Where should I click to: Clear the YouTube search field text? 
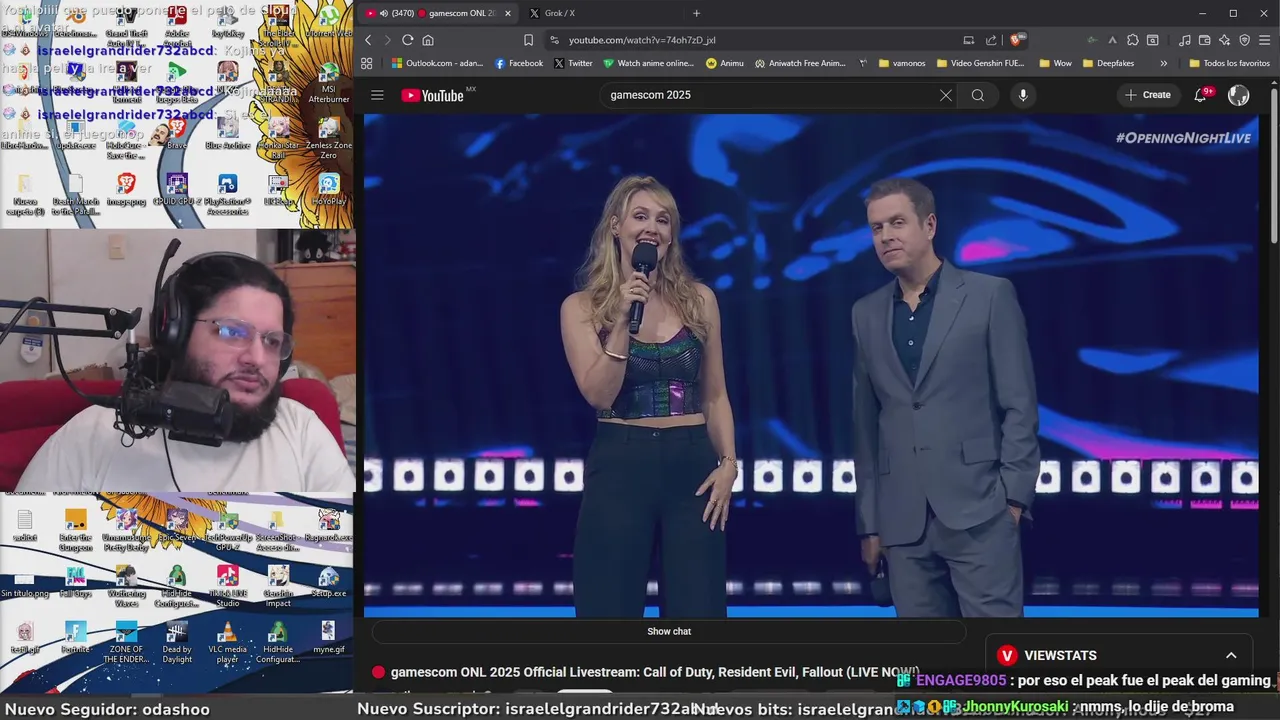(x=945, y=95)
